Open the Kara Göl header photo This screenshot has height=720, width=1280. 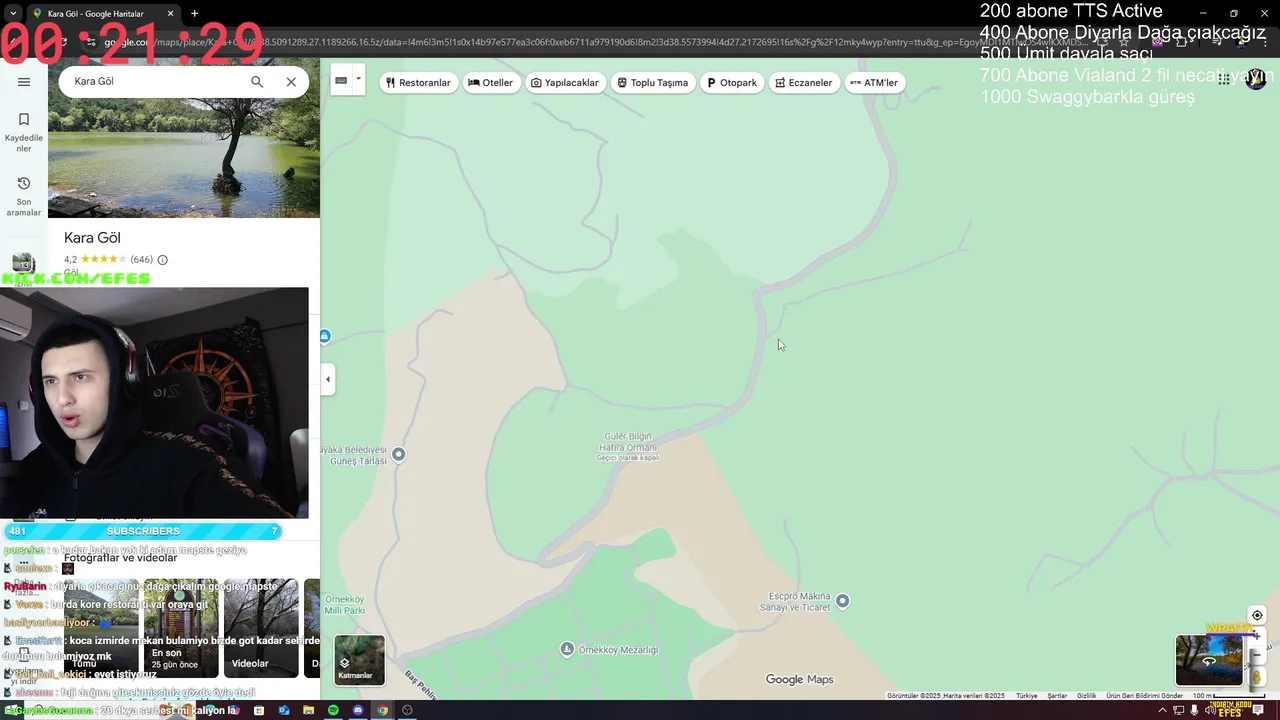coord(184,157)
